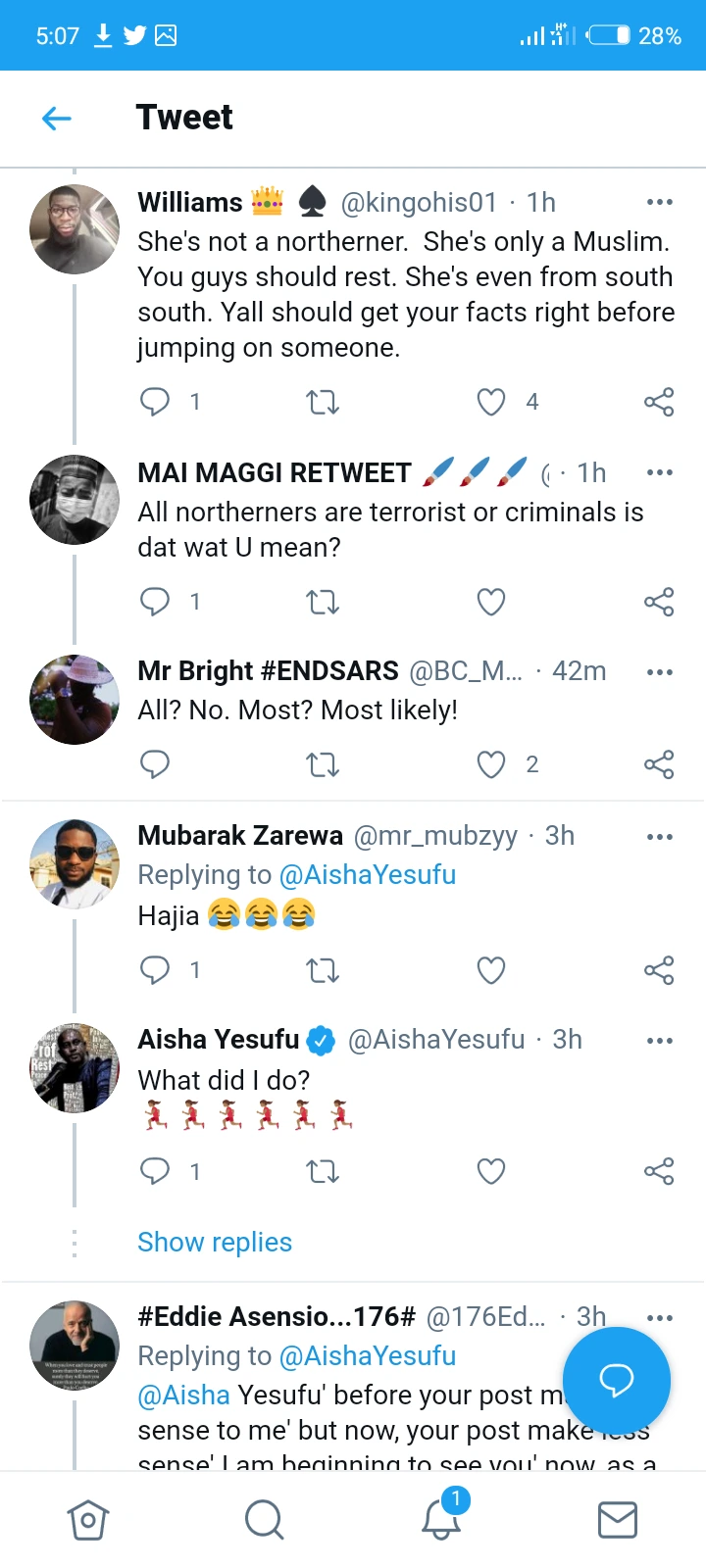Reply to the MAI MAGGI RETWEET tweet
The height and width of the screenshot is (1568, 706).
click(x=155, y=601)
